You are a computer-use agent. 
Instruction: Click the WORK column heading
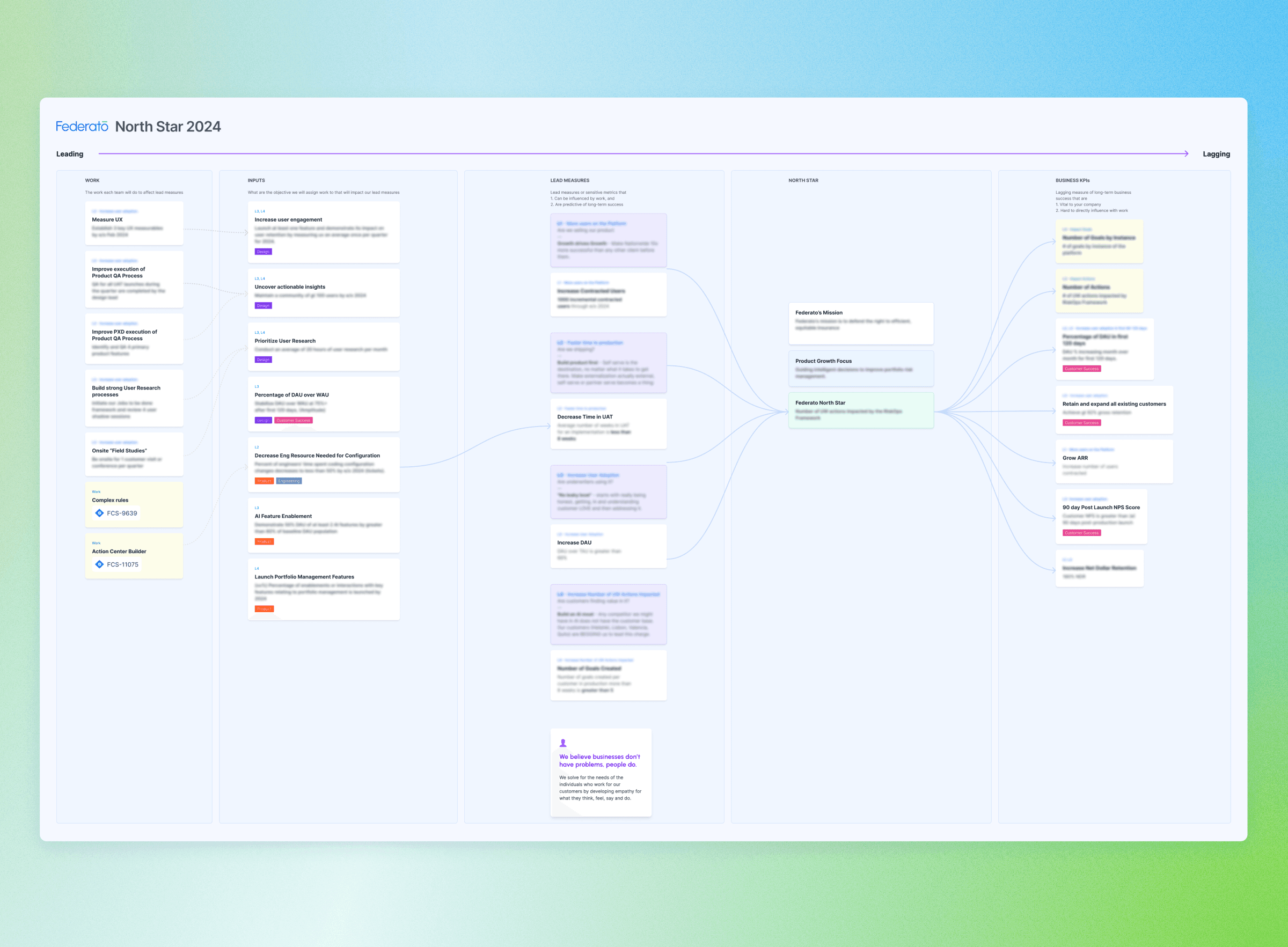tap(92, 181)
